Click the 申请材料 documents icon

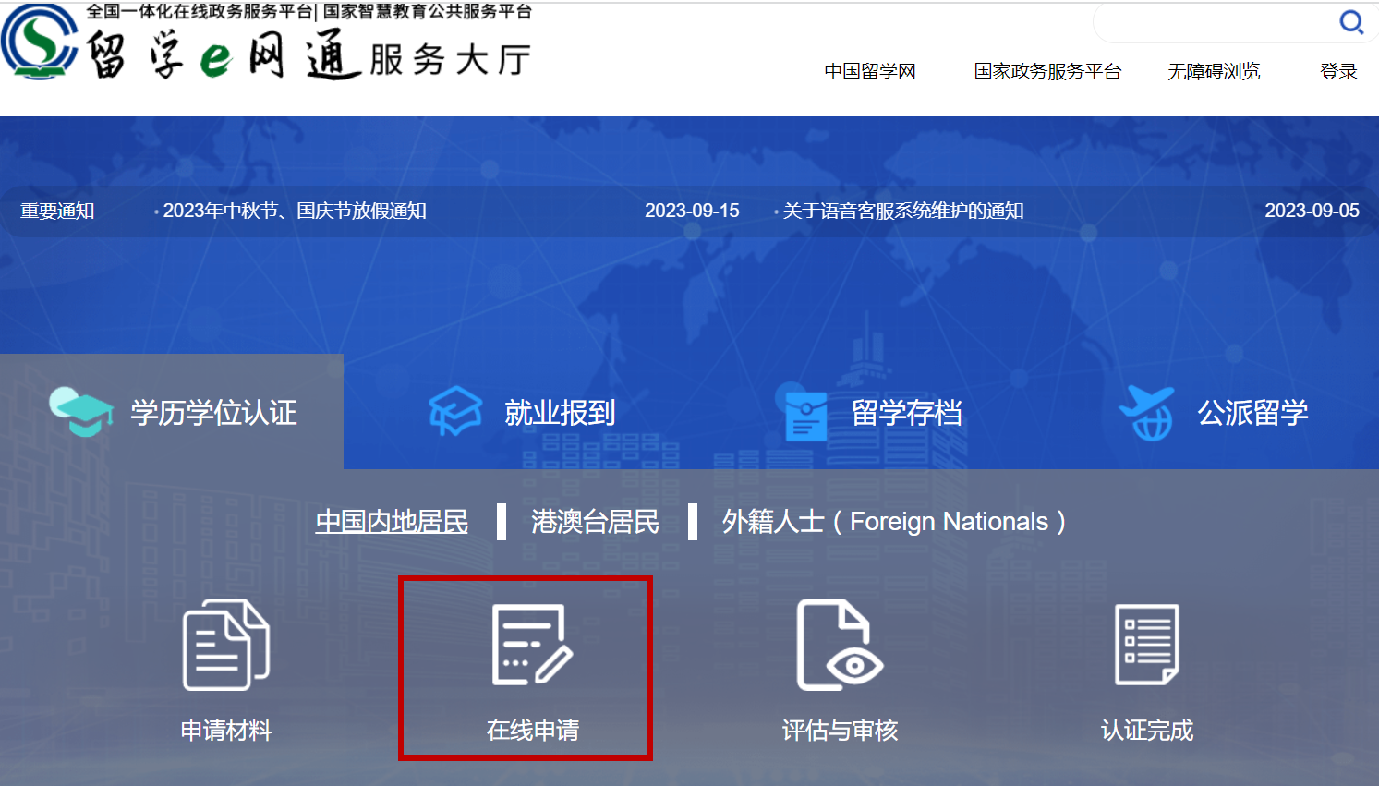tap(226, 645)
